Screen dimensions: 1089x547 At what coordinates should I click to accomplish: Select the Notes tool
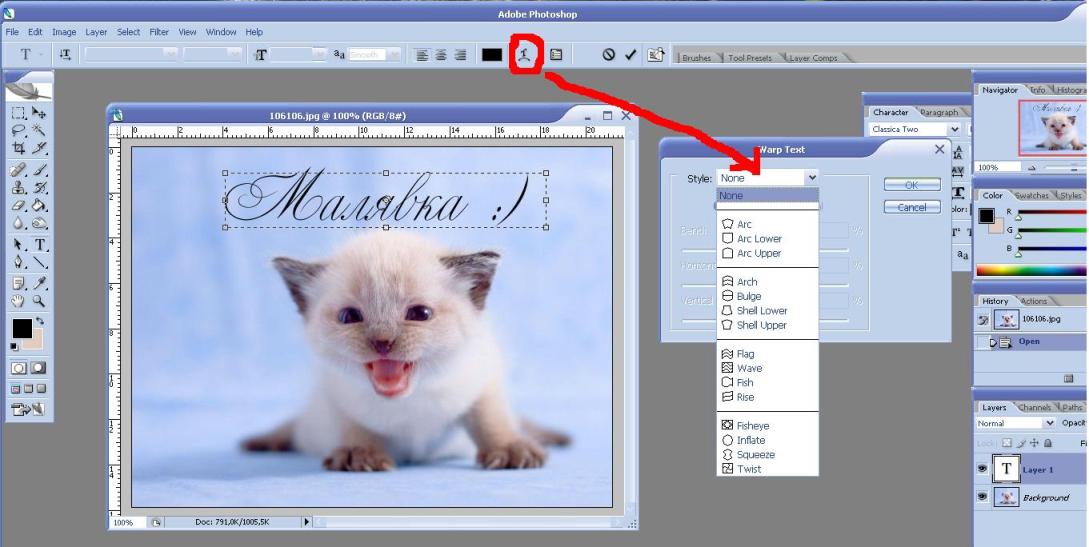click(x=19, y=283)
